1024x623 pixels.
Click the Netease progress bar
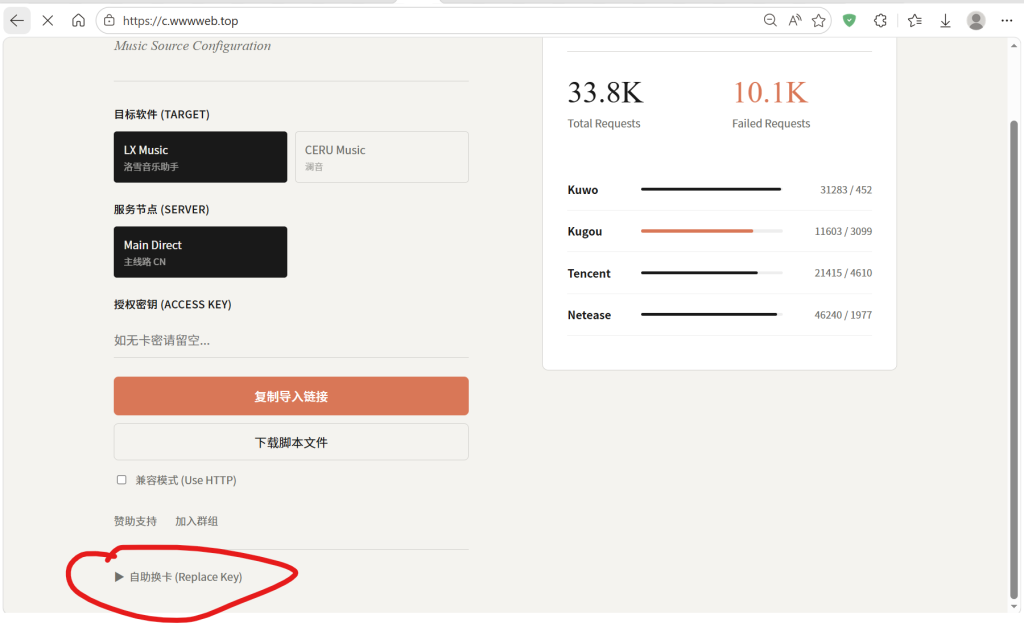(712, 314)
